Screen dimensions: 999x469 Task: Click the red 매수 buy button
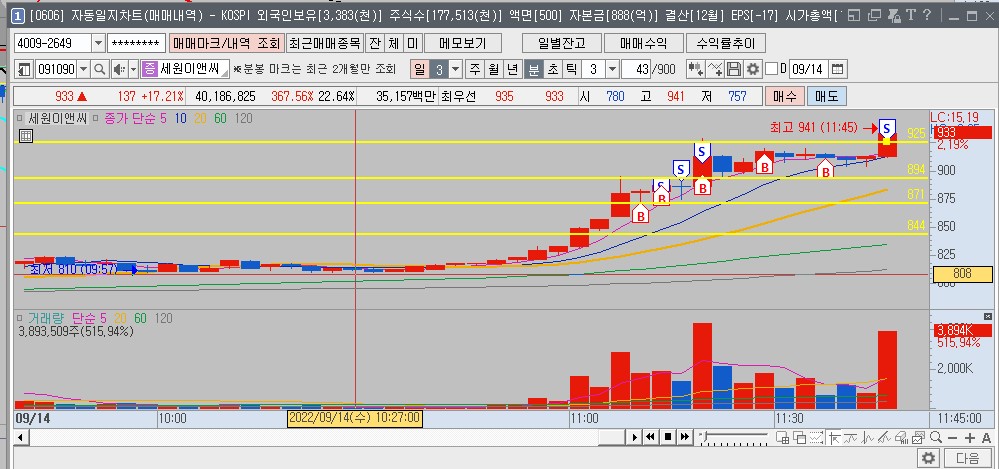click(x=784, y=96)
